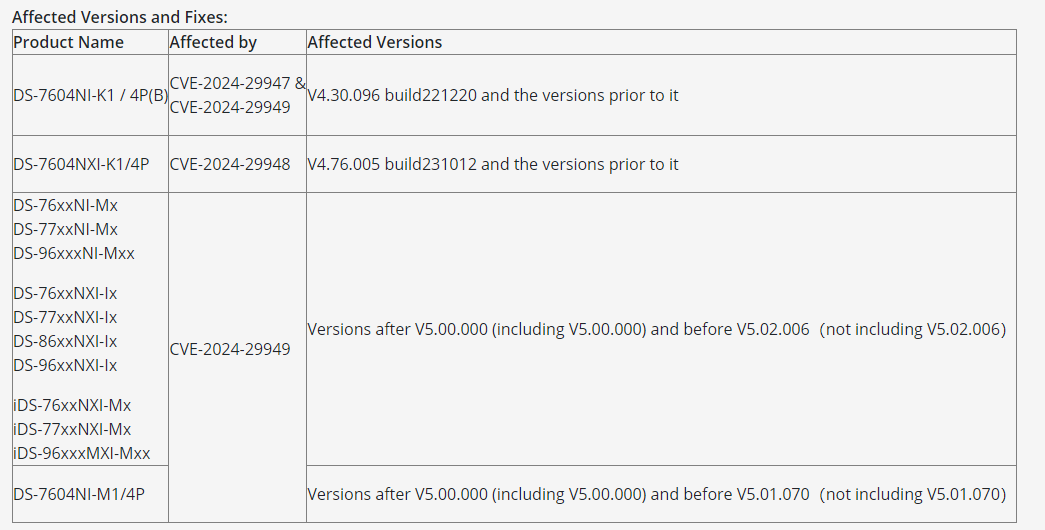This screenshot has width=1045, height=530.
Task: Select the DS-77xxNXI-Ix product line
Action: coord(65,317)
